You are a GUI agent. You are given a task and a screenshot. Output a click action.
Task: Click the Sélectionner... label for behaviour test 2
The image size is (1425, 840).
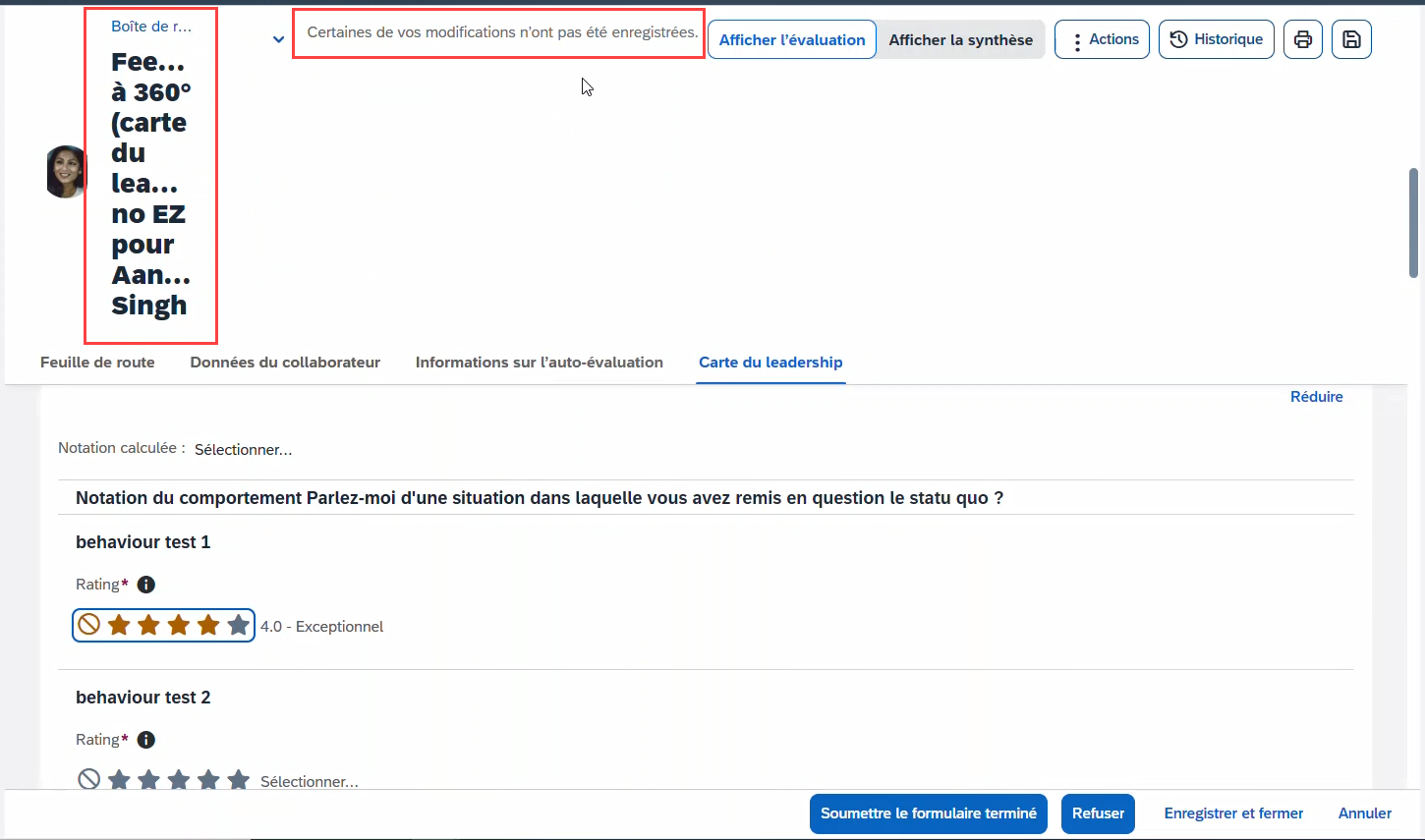point(310,782)
